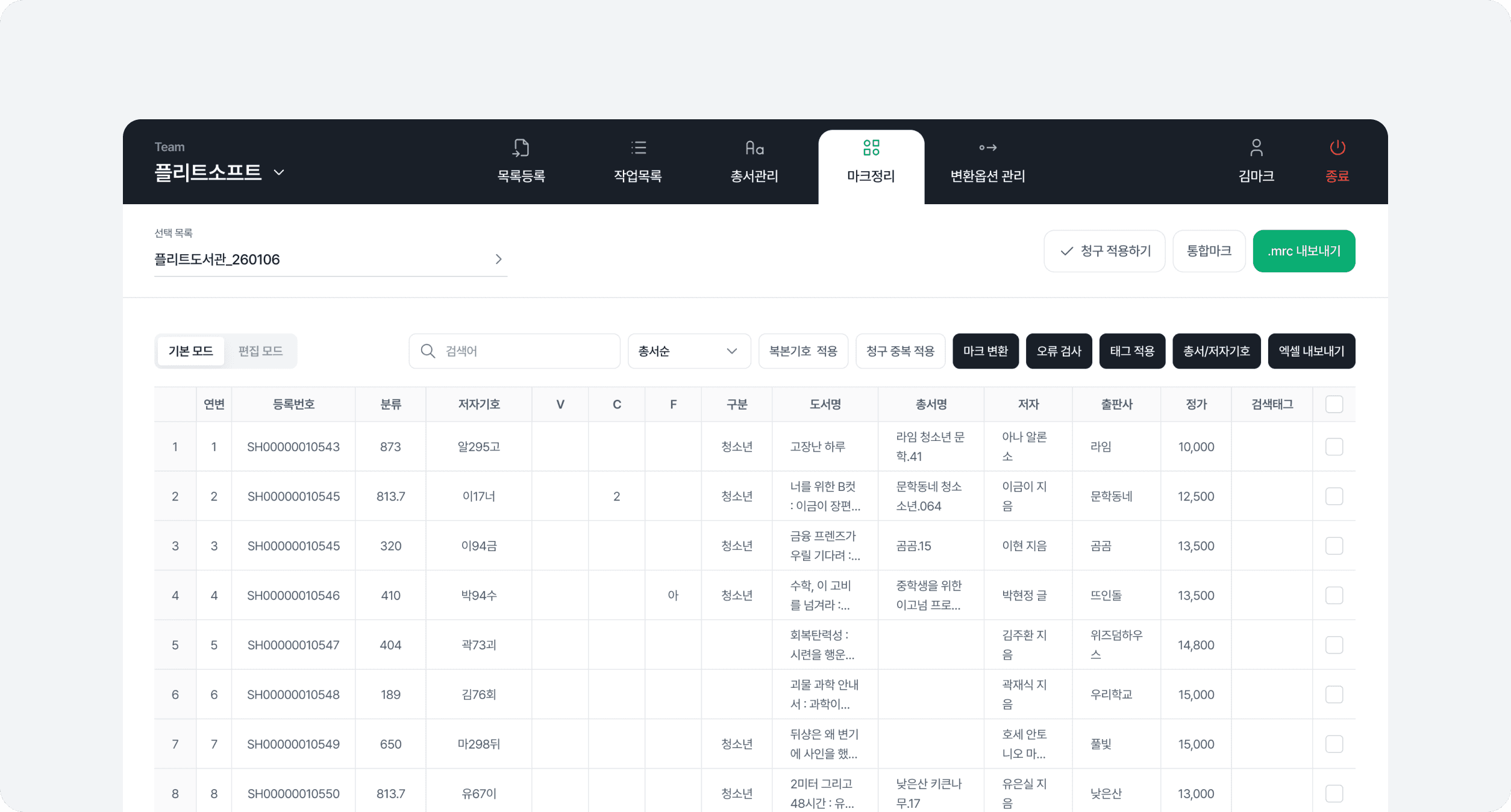Viewport: 1511px width, 812px height.
Task: Click the 김마크 user profile icon
Action: point(1256,148)
